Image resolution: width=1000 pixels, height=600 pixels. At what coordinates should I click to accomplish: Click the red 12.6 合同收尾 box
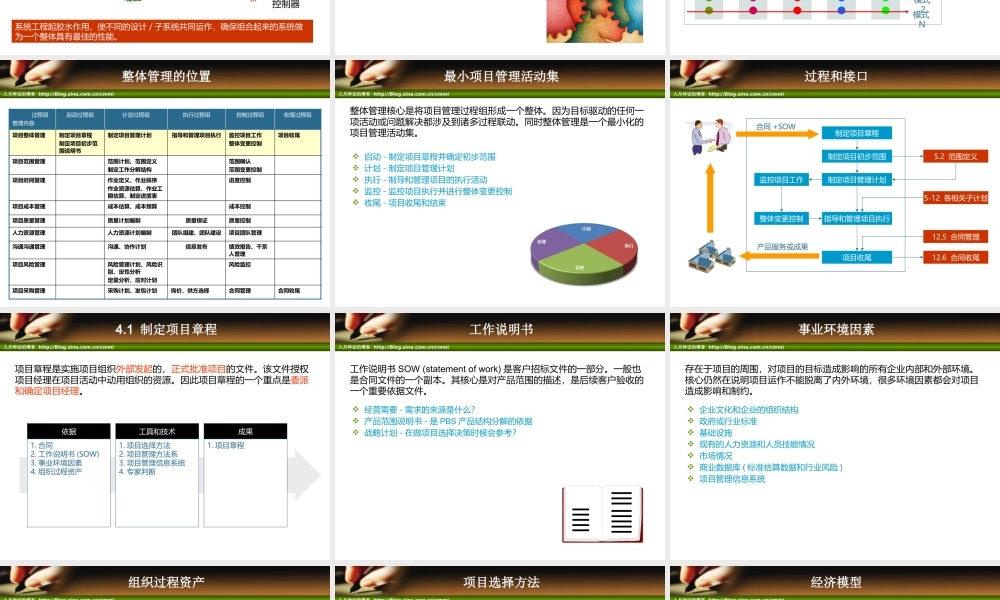point(958,257)
